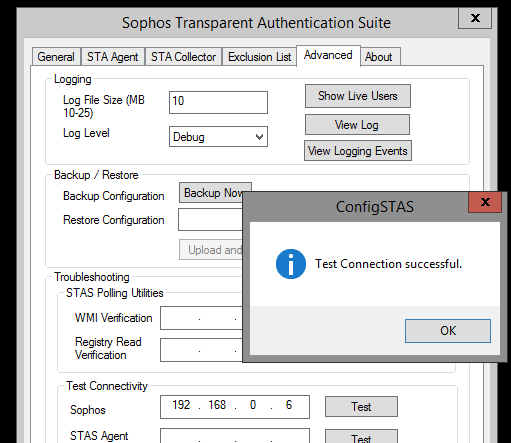Click OK in the ConfigSTAS dialog

448,331
